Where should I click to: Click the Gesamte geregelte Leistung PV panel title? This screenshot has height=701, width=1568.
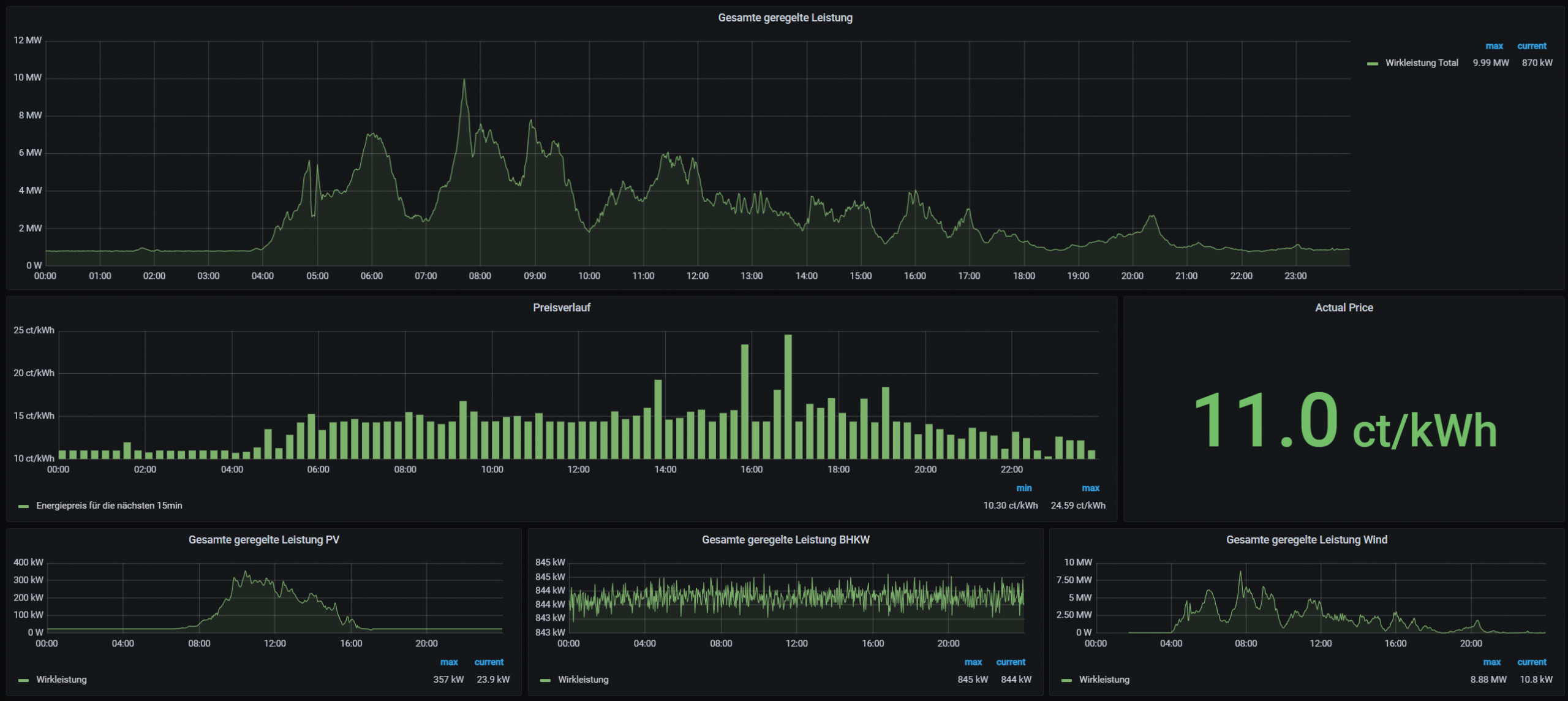coord(265,540)
